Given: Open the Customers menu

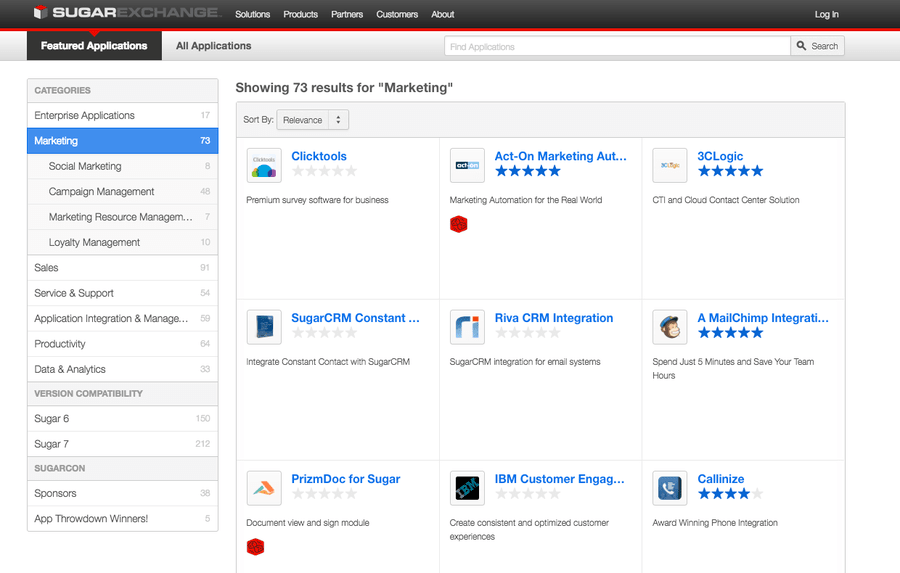Looking at the screenshot, I should coord(397,14).
